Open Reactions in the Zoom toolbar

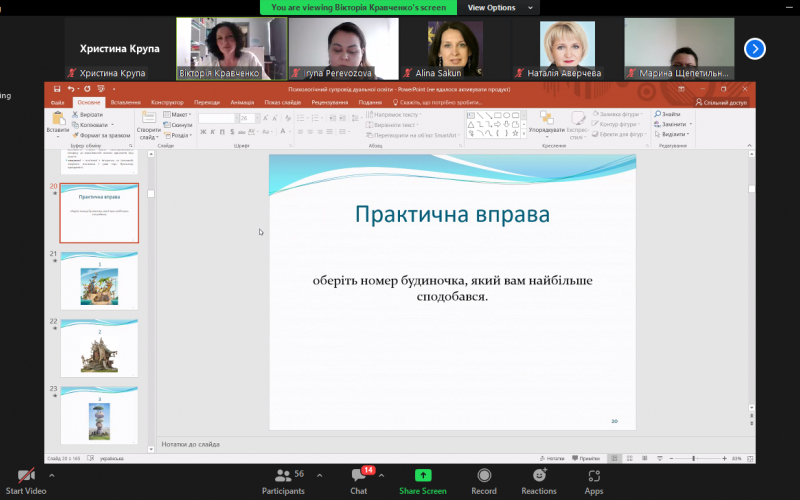(x=539, y=482)
